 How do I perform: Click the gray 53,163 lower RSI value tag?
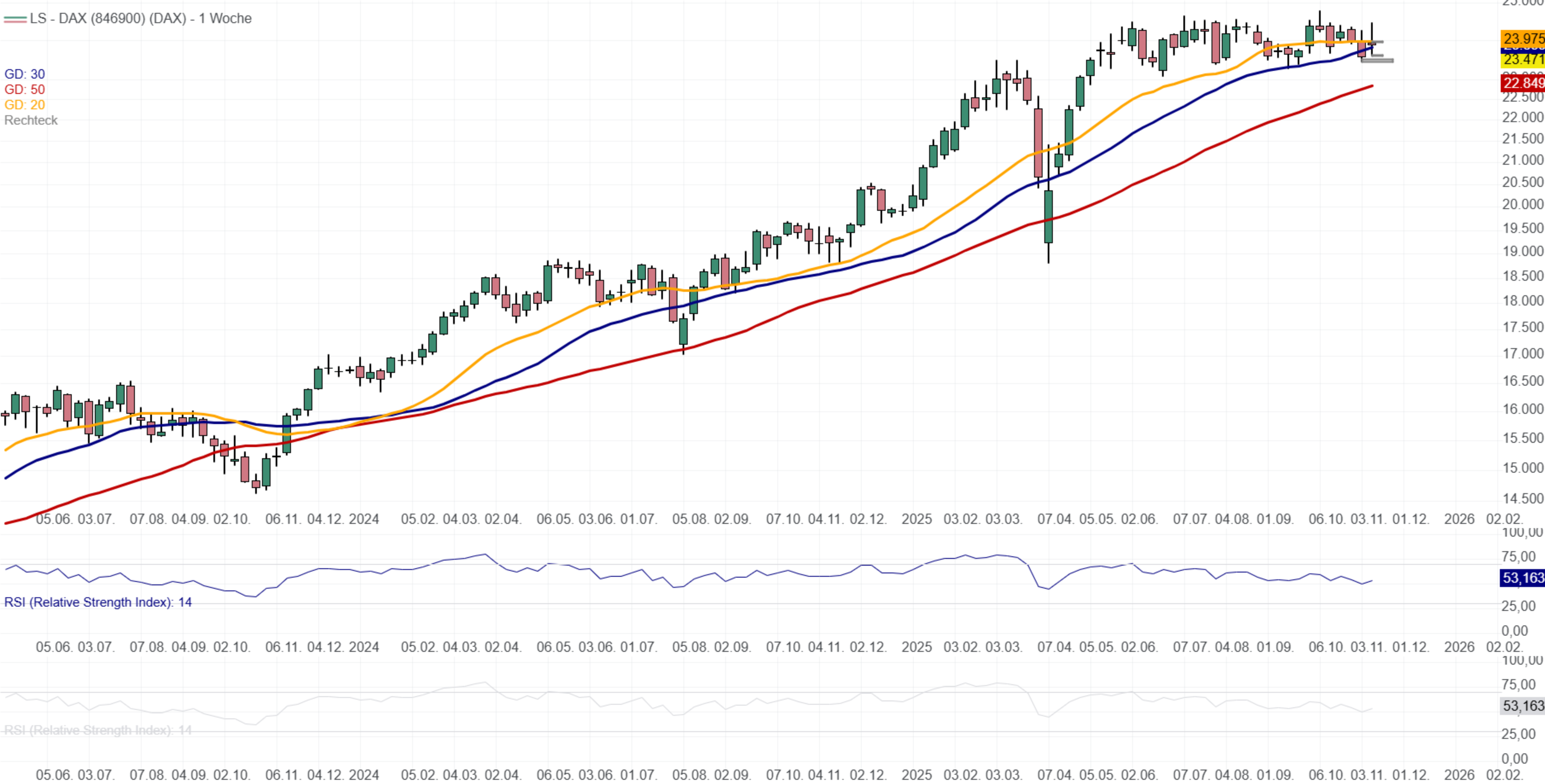1522,706
